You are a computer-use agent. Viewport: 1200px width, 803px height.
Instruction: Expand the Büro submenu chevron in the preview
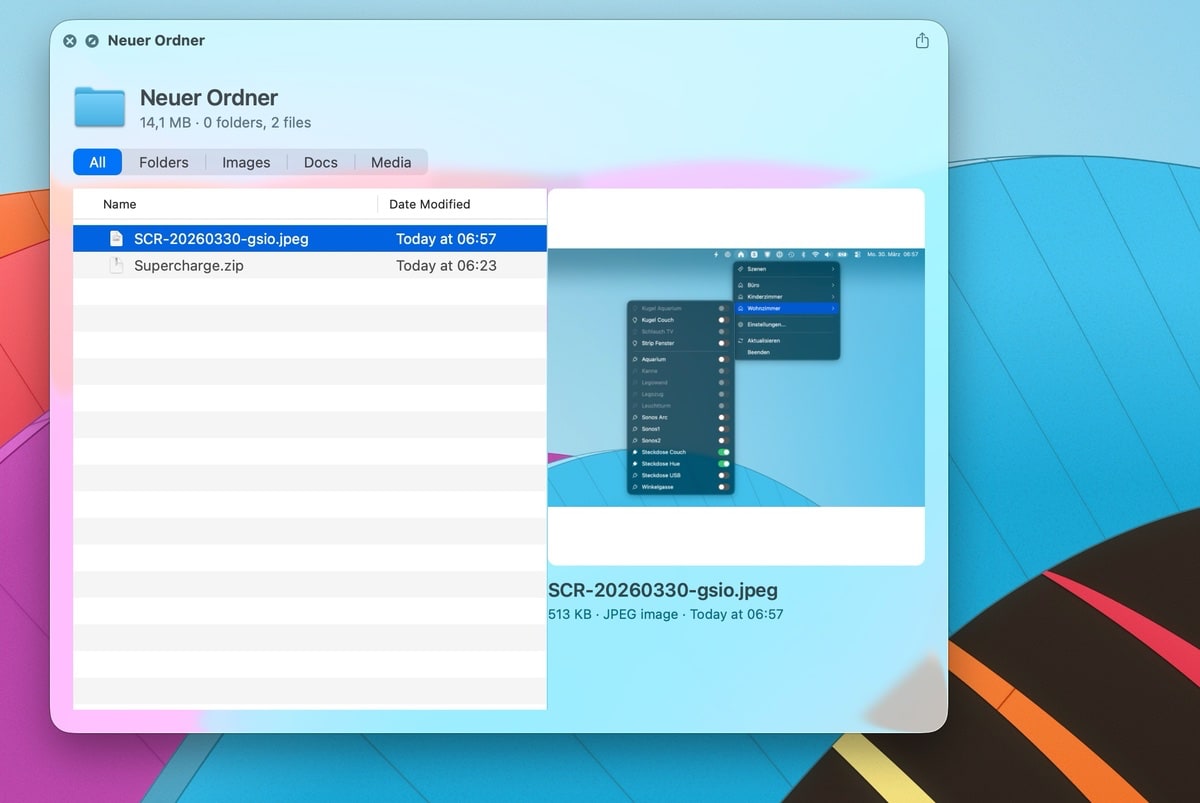(x=833, y=285)
